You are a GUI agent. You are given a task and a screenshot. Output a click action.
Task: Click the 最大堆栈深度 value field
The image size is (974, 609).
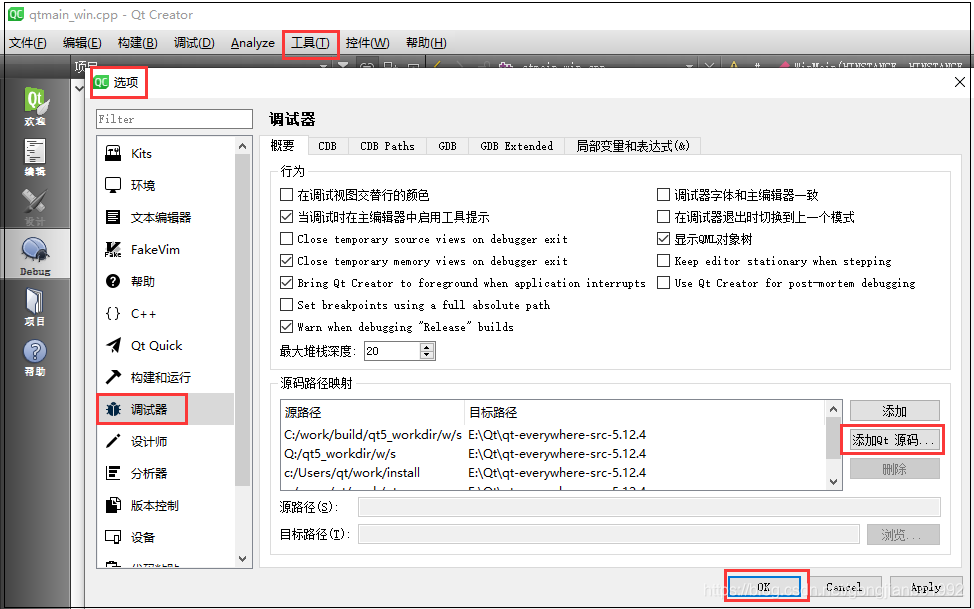[x=392, y=351]
